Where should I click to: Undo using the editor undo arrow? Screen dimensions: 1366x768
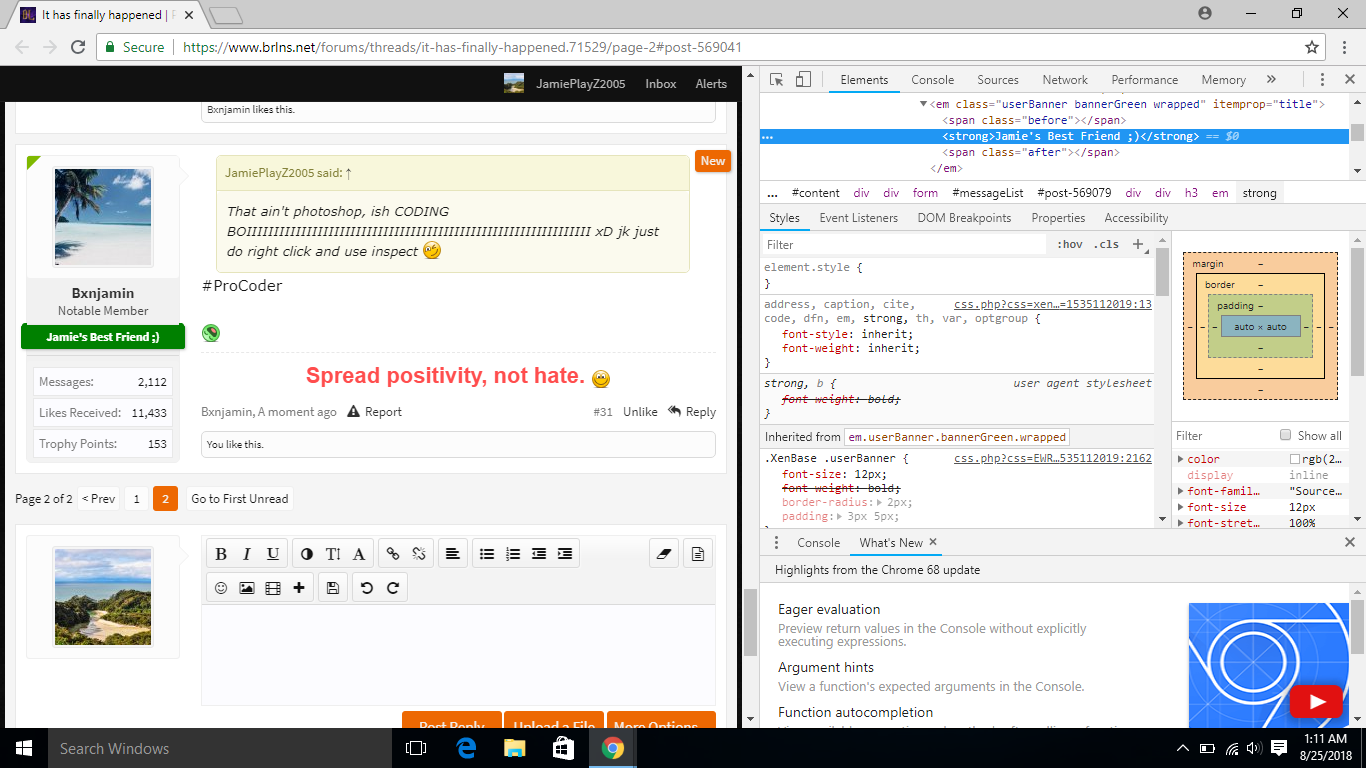pos(367,588)
